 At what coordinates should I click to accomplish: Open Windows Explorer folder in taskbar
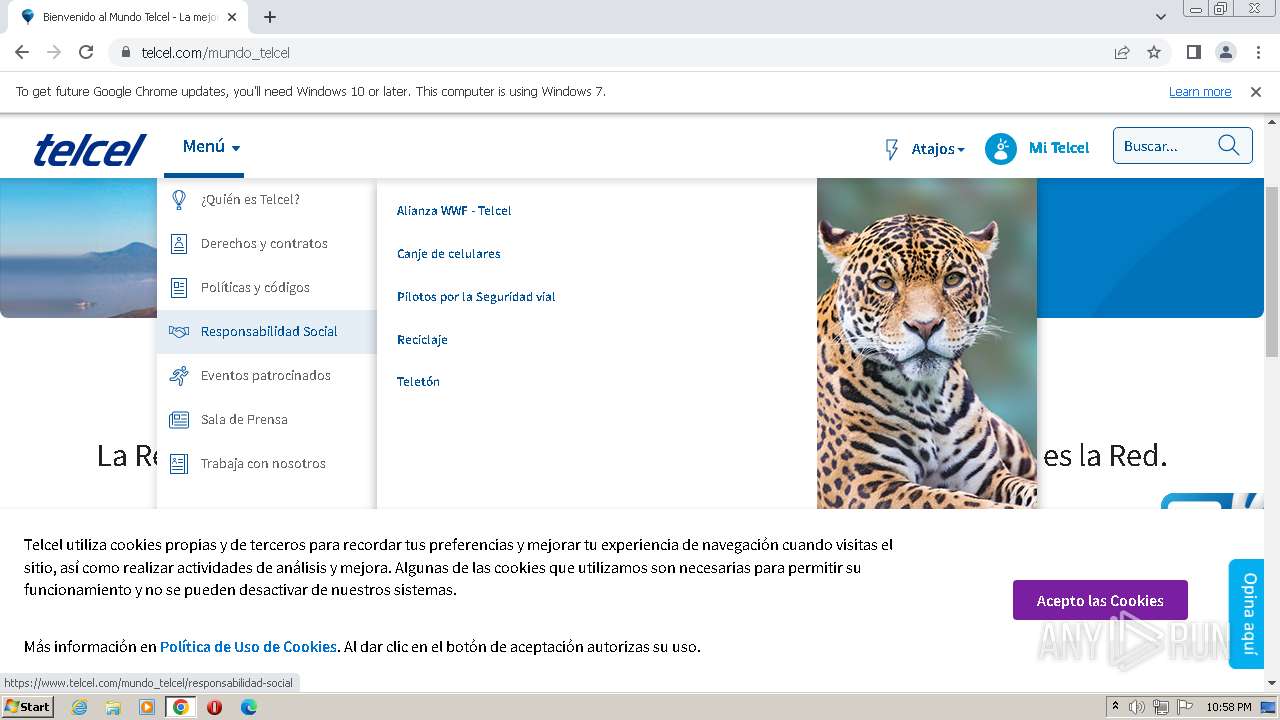[113, 707]
